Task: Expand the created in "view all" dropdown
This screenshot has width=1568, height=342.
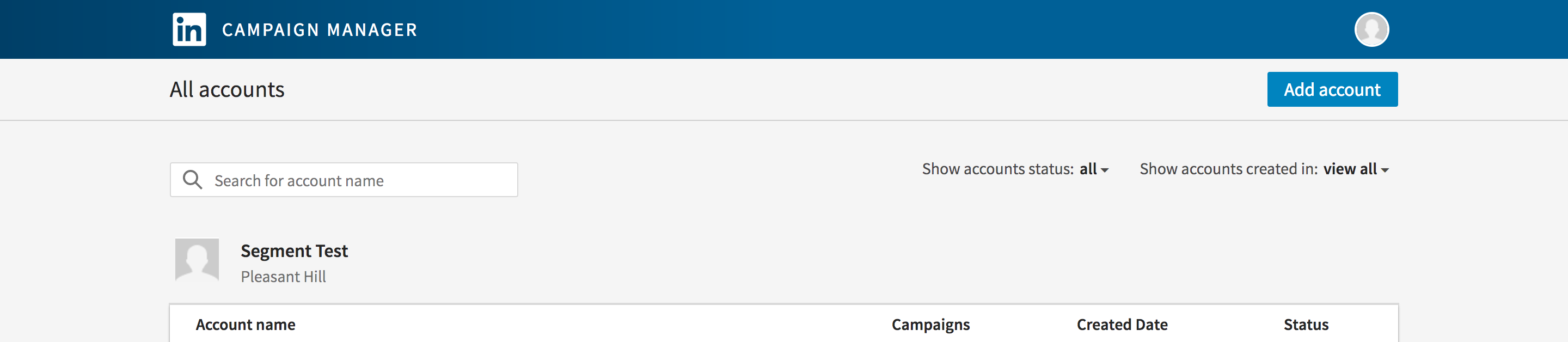Action: point(1356,169)
